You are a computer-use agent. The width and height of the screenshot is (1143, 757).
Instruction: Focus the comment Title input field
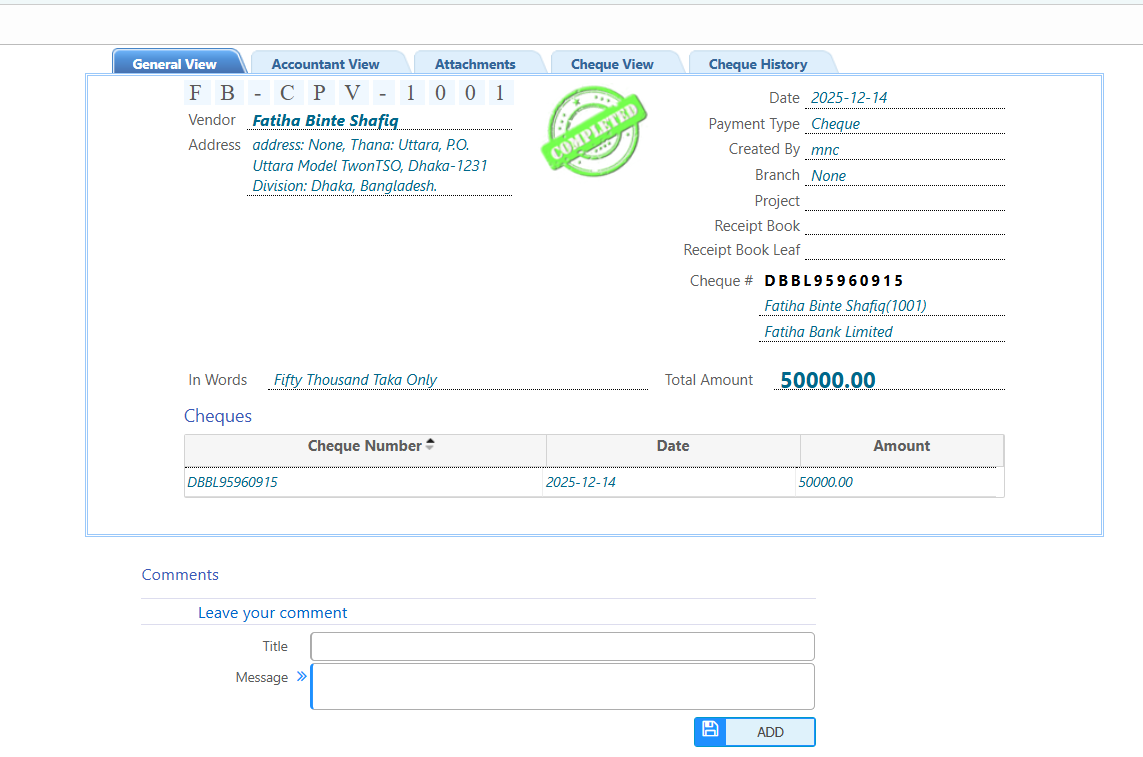(x=562, y=646)
